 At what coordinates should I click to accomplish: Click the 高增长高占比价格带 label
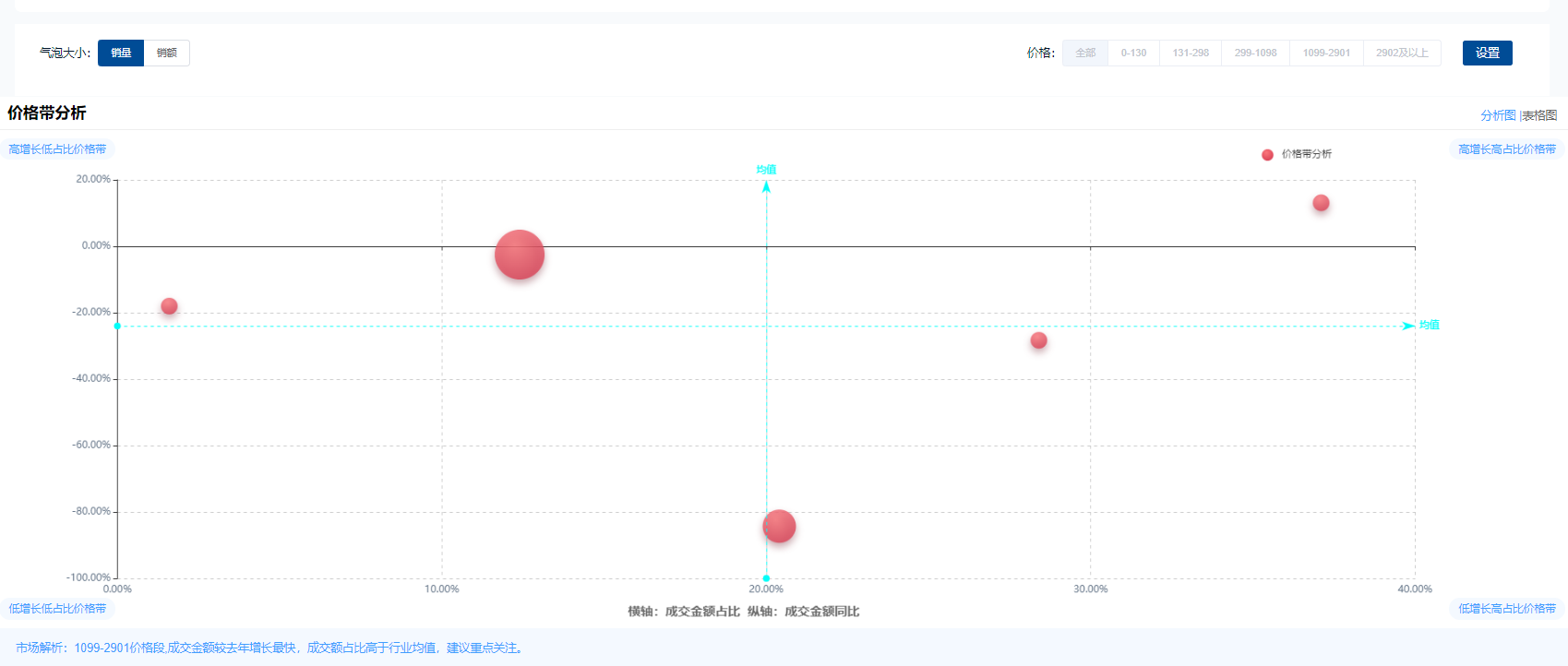point(1506,149)
